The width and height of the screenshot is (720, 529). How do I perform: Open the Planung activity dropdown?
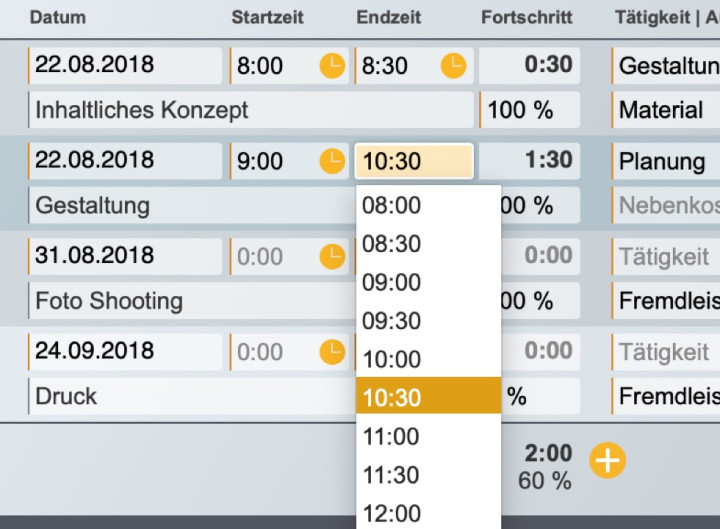pos(667,161)
